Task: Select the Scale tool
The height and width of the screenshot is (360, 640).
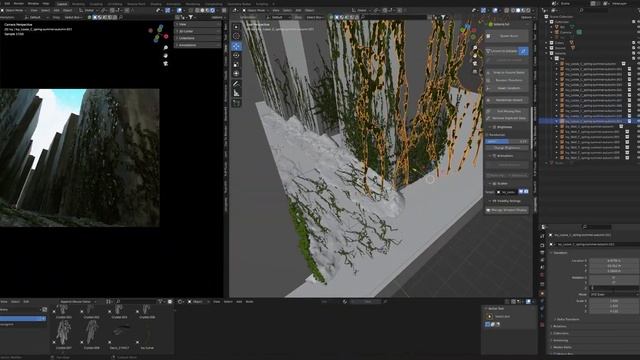Action: tap(236, 64)
